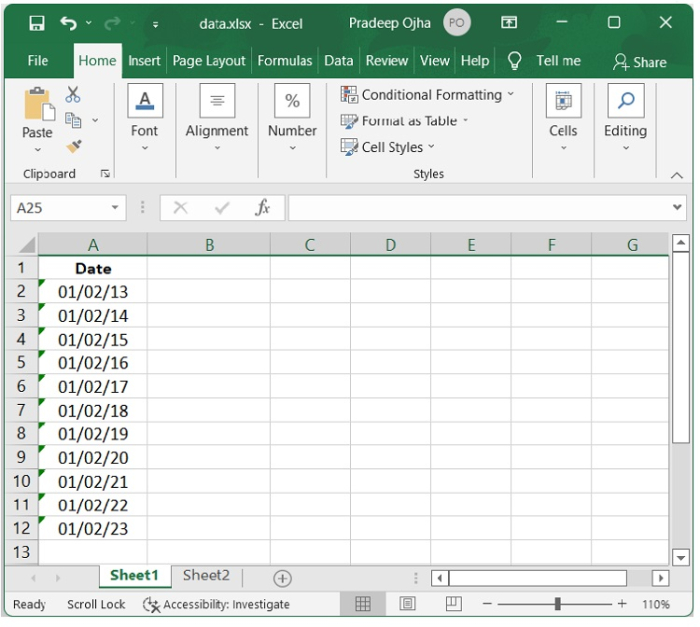Click the Paste clipboard icon
700x627 pixels.
point(39,104)
